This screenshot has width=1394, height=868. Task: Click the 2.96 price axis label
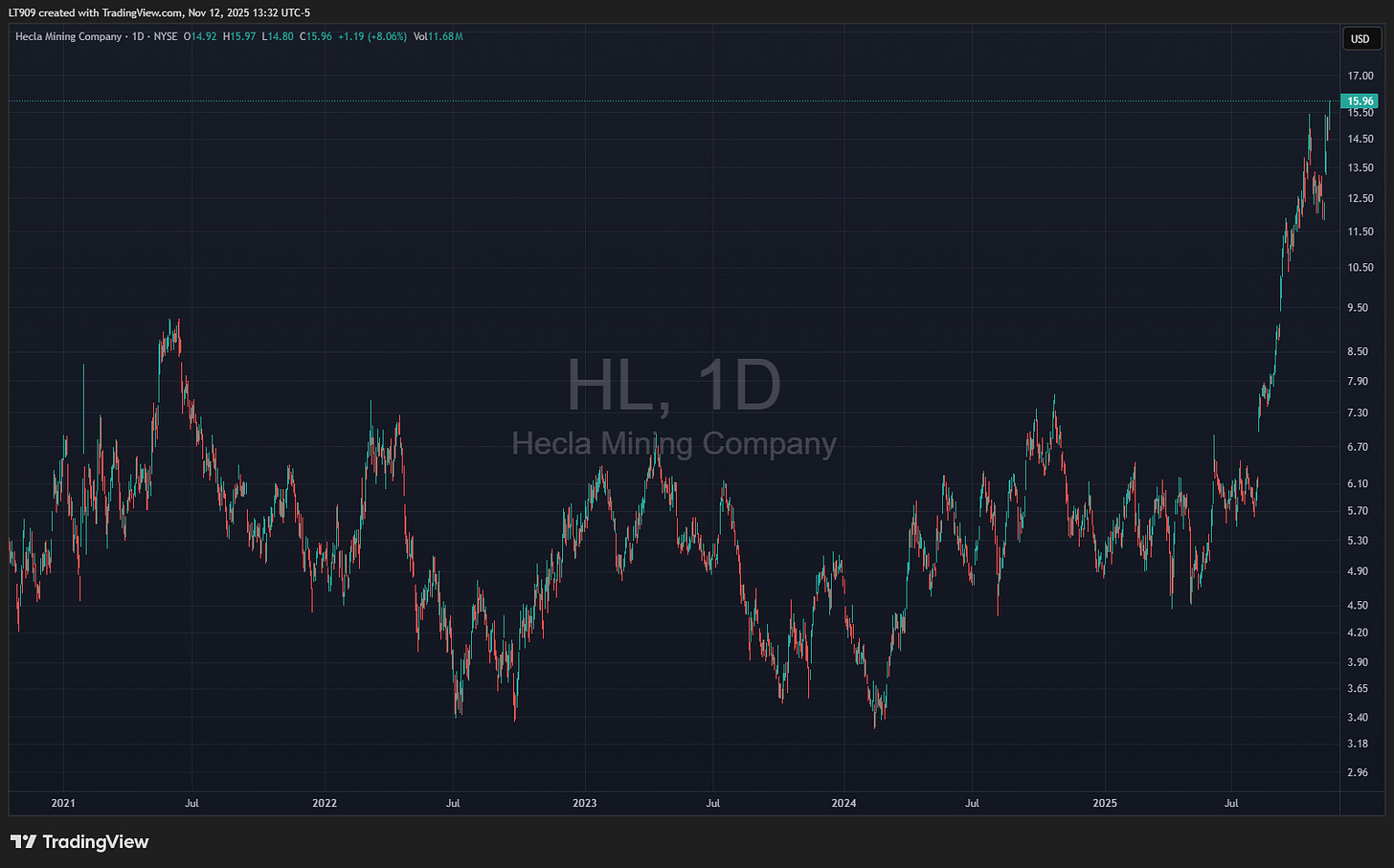[x=1358, y=772]
